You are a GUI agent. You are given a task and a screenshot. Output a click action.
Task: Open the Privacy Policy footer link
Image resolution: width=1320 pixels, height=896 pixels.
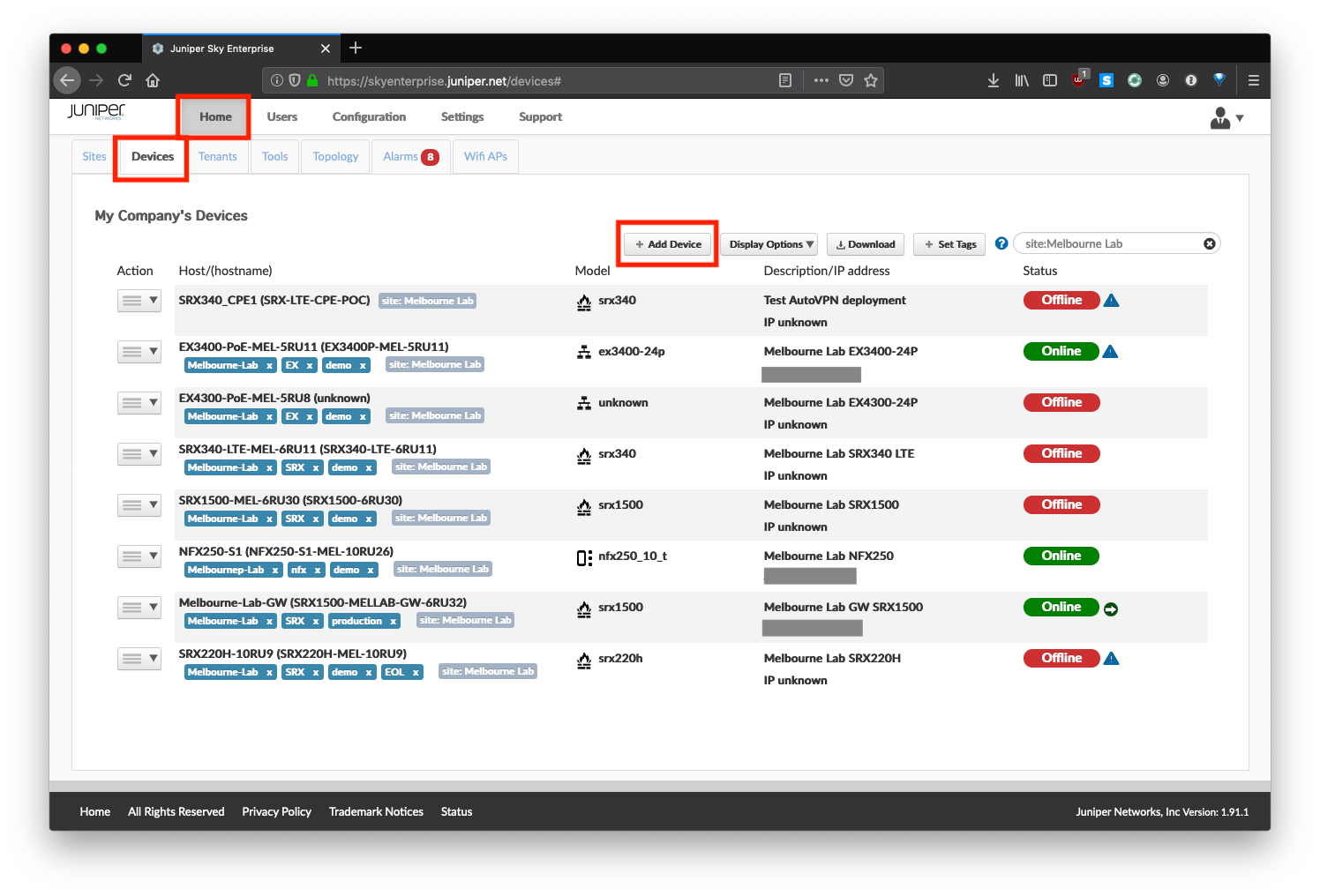pyautogui.click(x=277, y=811)
